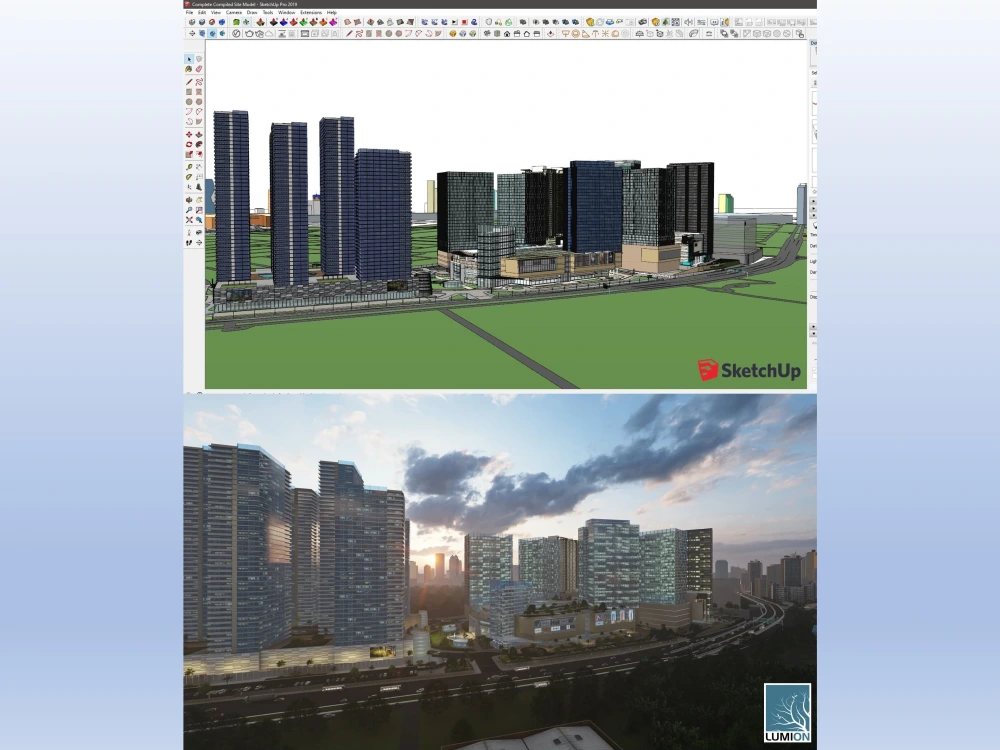This screenshot has width=1000, height=750.
Task: Open the Help menu
Action: 332,12
